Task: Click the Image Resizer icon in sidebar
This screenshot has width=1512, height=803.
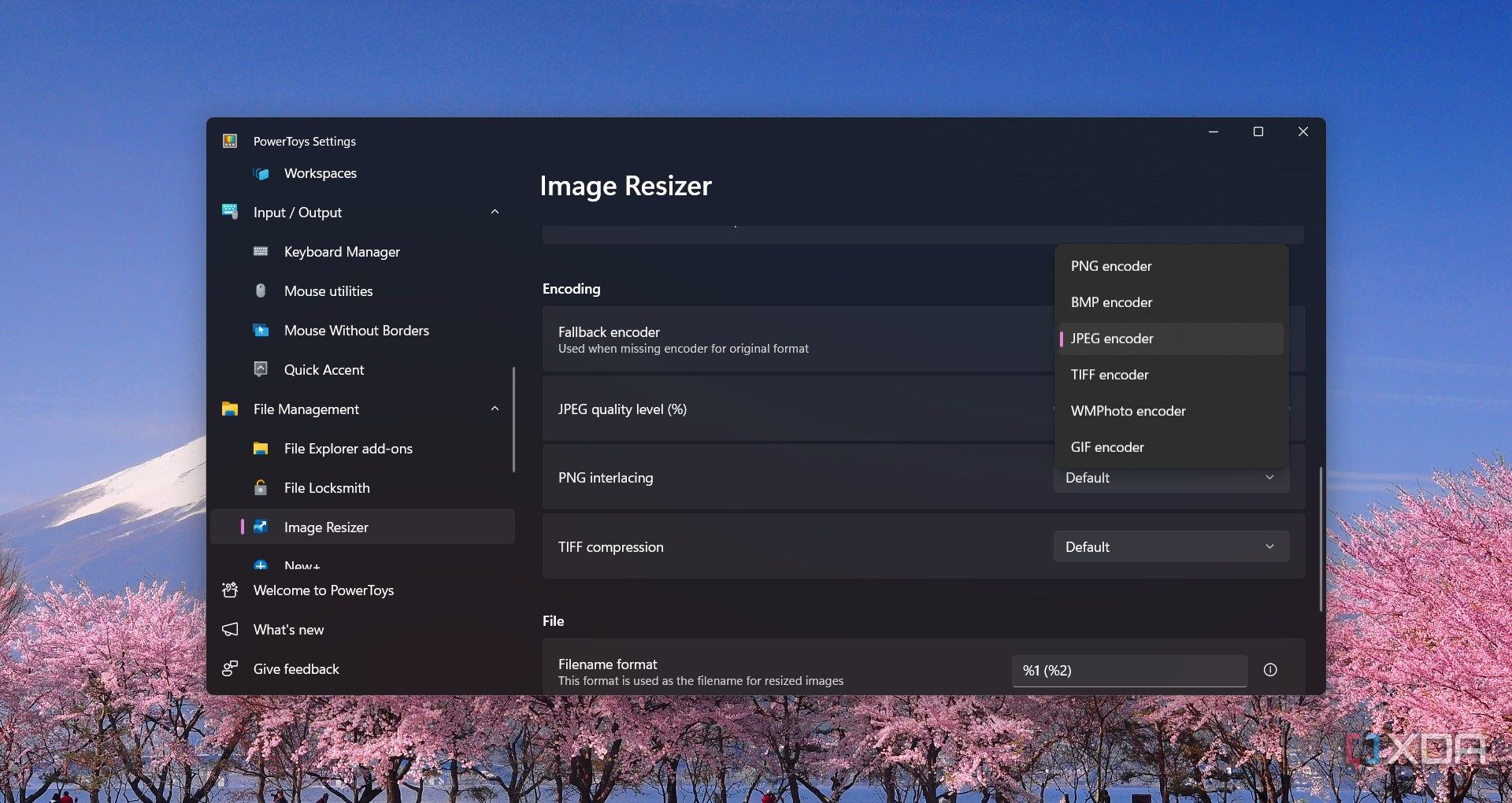Action: pyautogui.click(x=261, y=527)
